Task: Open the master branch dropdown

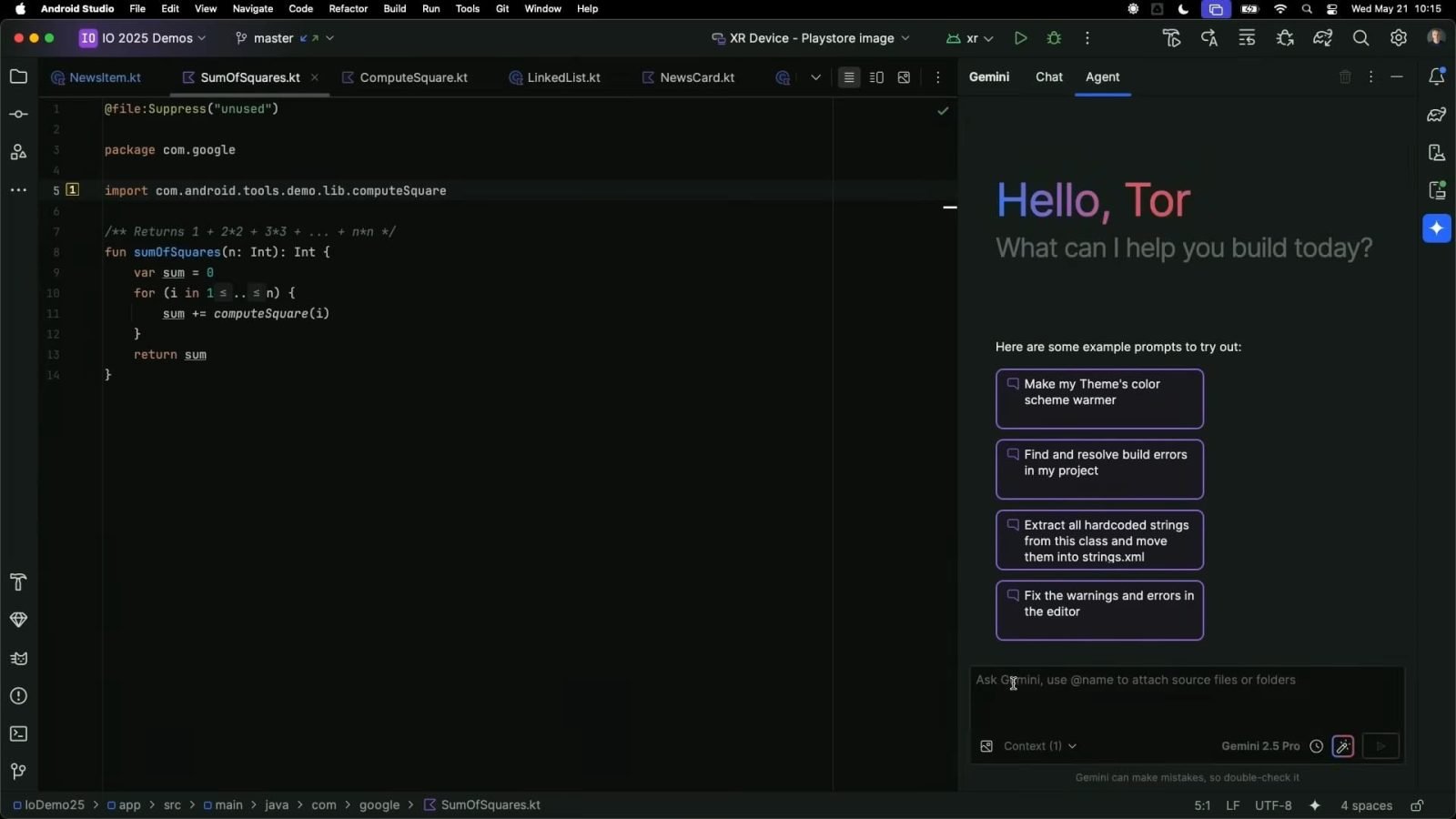Action: click(x=284, y=38)
